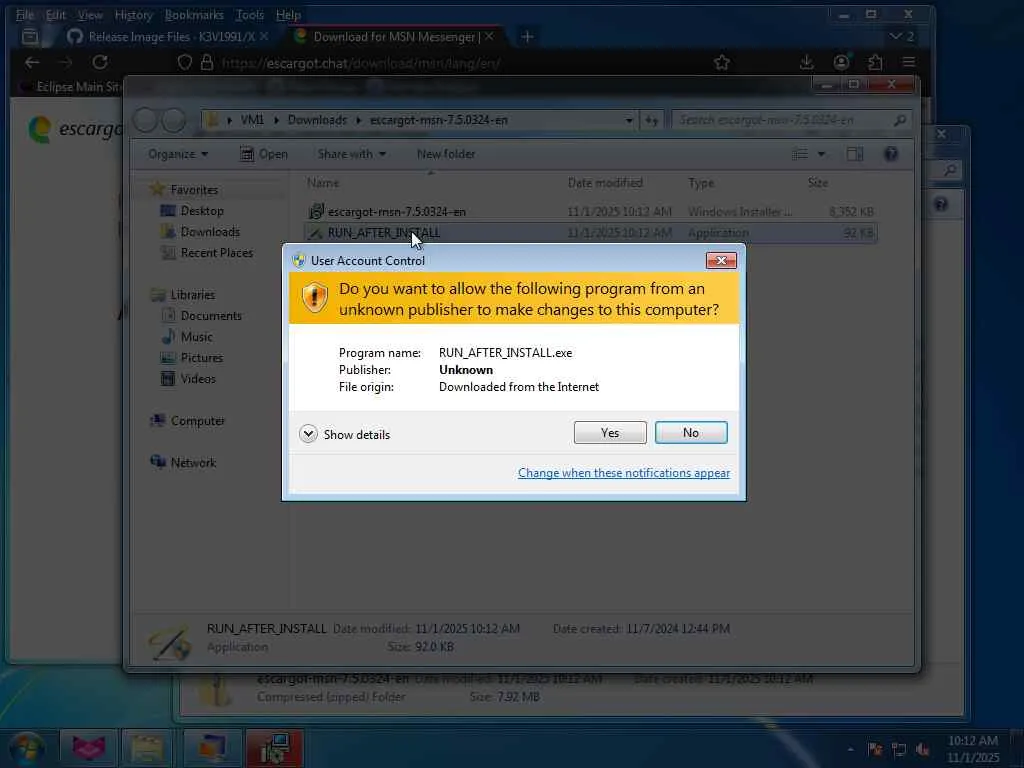
Task: Click Open button in Explorer toolbar
Action: click(264, 154)
